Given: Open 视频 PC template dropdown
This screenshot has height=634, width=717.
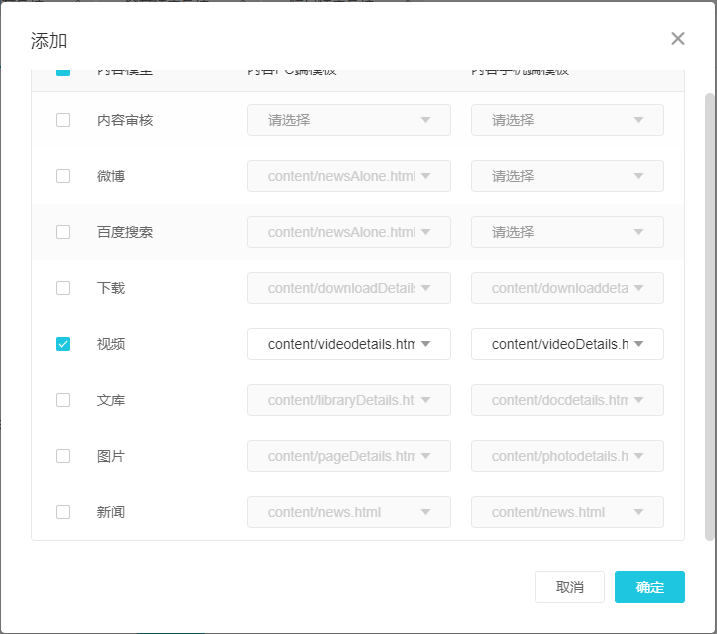Looking at the screenshot, I should tap(348, 344).
